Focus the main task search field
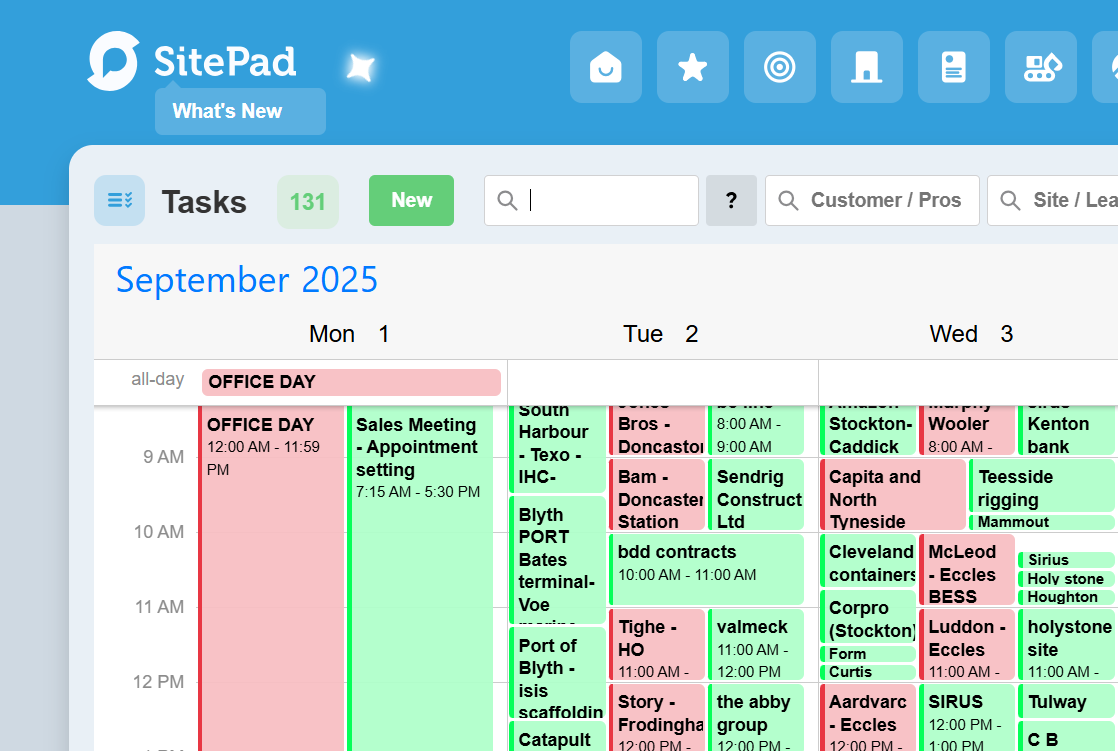Viewport: 1118px width, 751px height. click(x=591, y=200)
